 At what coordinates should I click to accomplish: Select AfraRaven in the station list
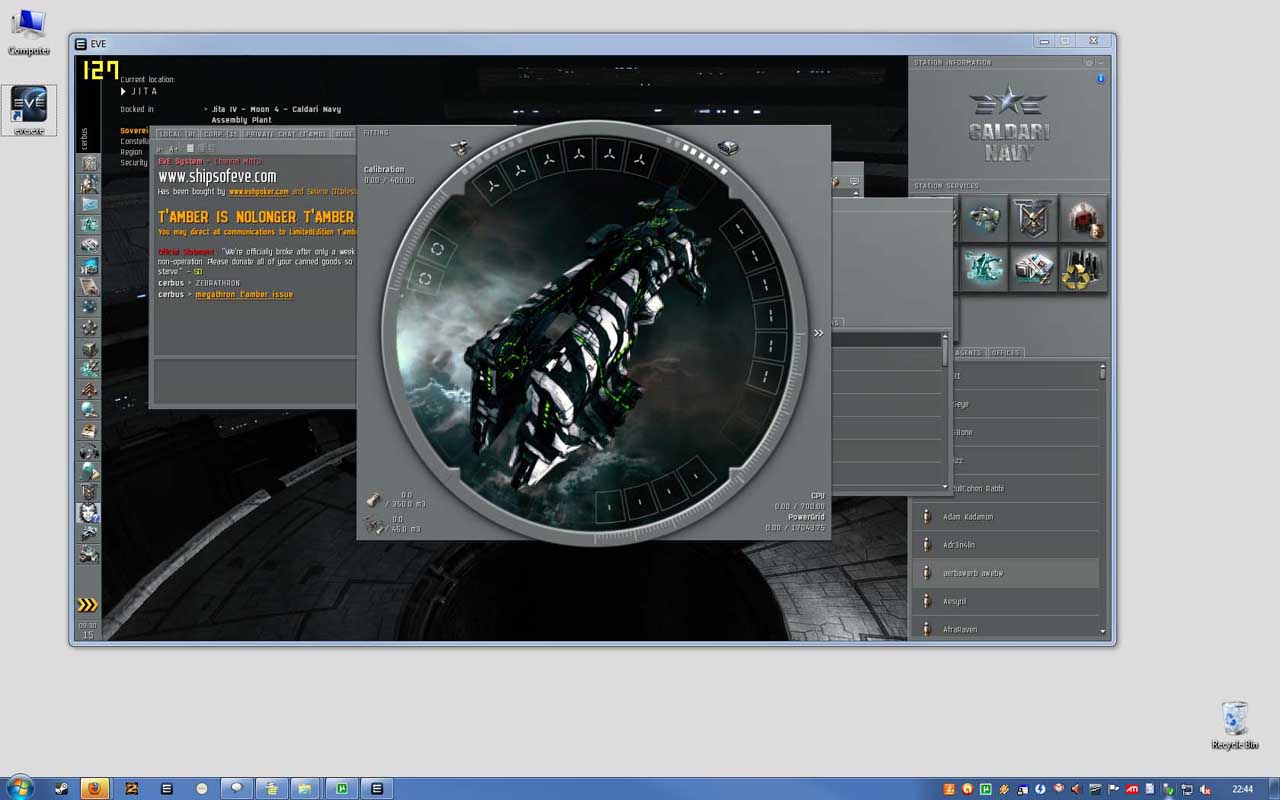(x=1005, y=629)
